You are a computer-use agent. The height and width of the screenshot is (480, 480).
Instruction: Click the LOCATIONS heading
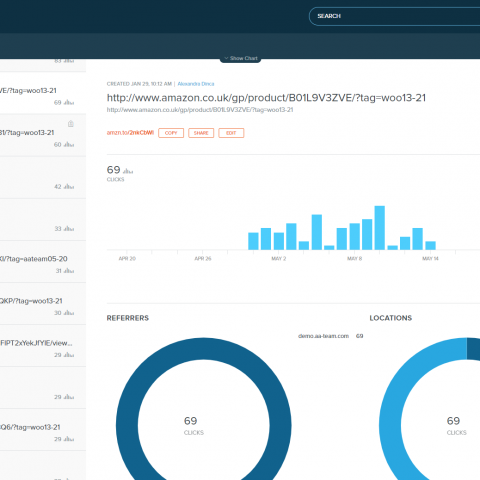[391, 318]
